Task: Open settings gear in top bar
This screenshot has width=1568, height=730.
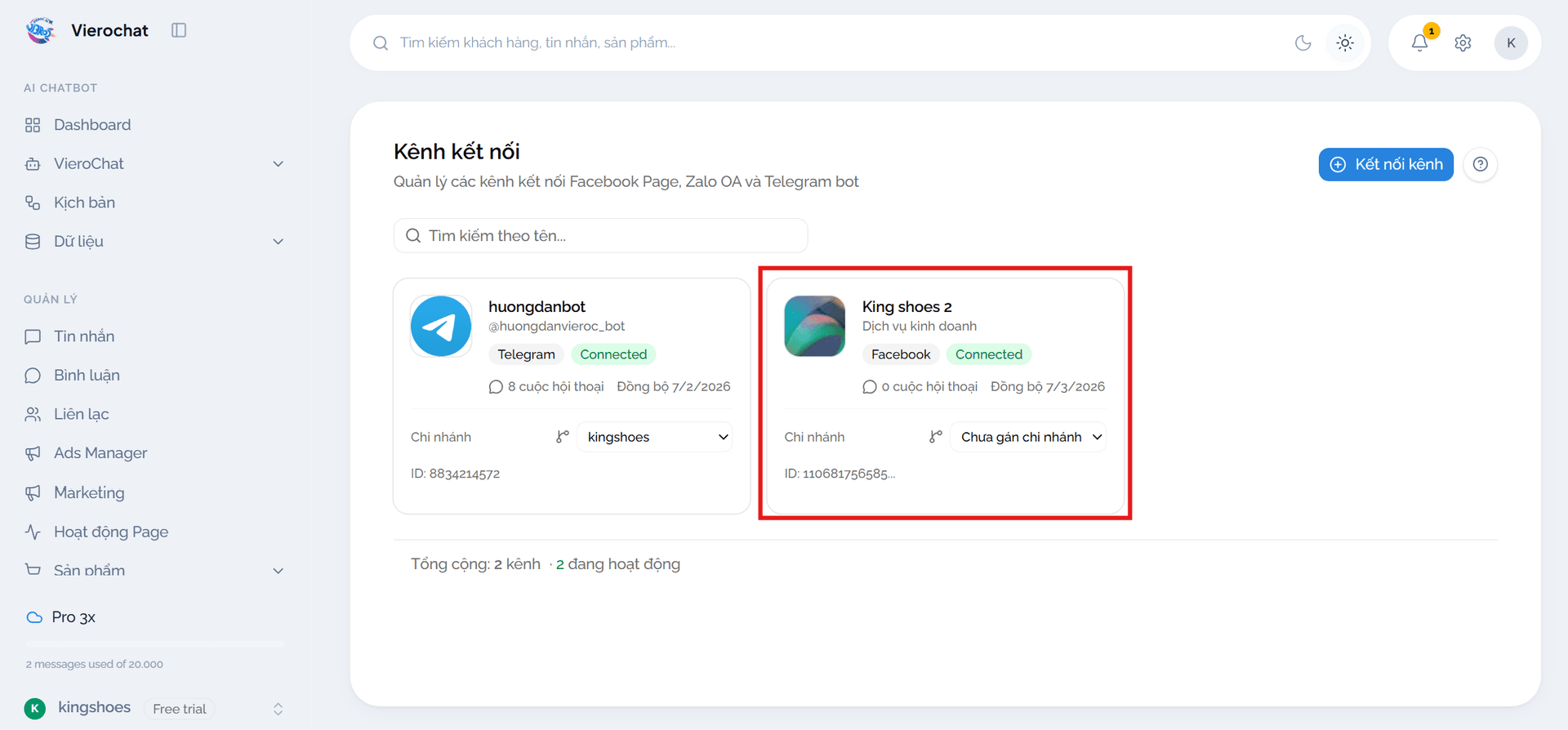Action: 1463,42
